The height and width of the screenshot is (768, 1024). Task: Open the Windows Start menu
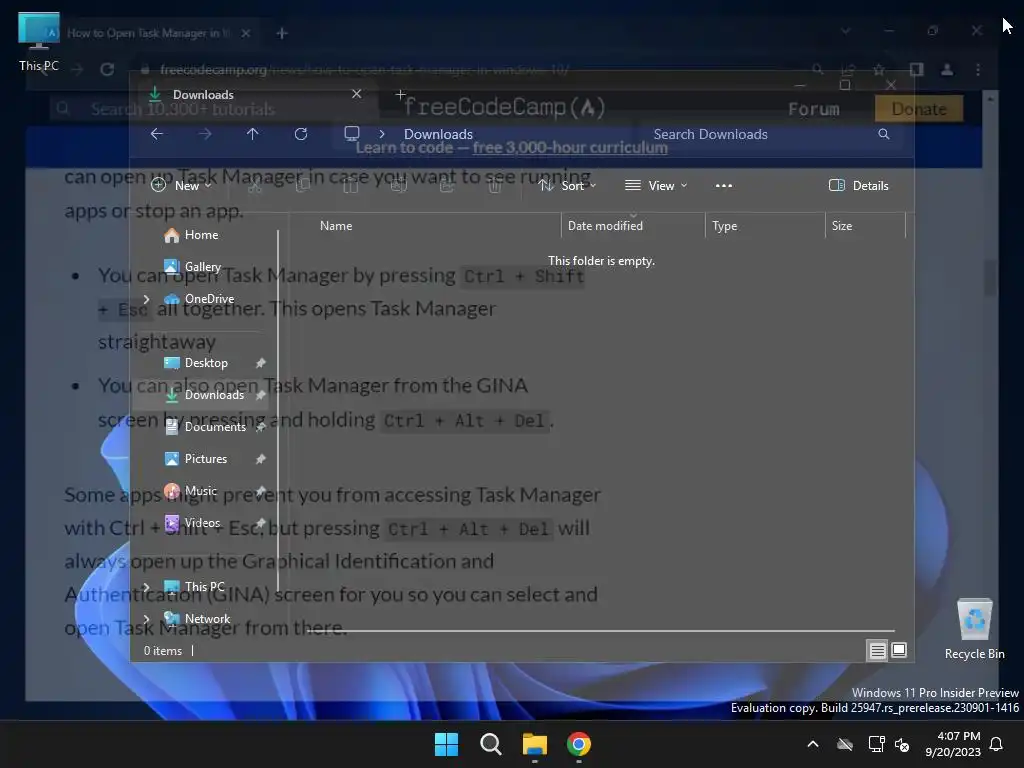[x=447, y=744]
